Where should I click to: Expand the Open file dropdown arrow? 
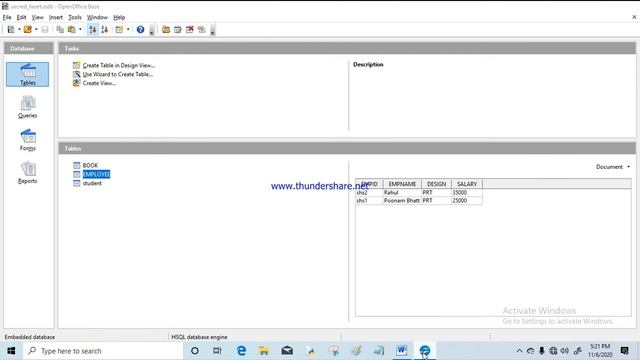[36, 29]
